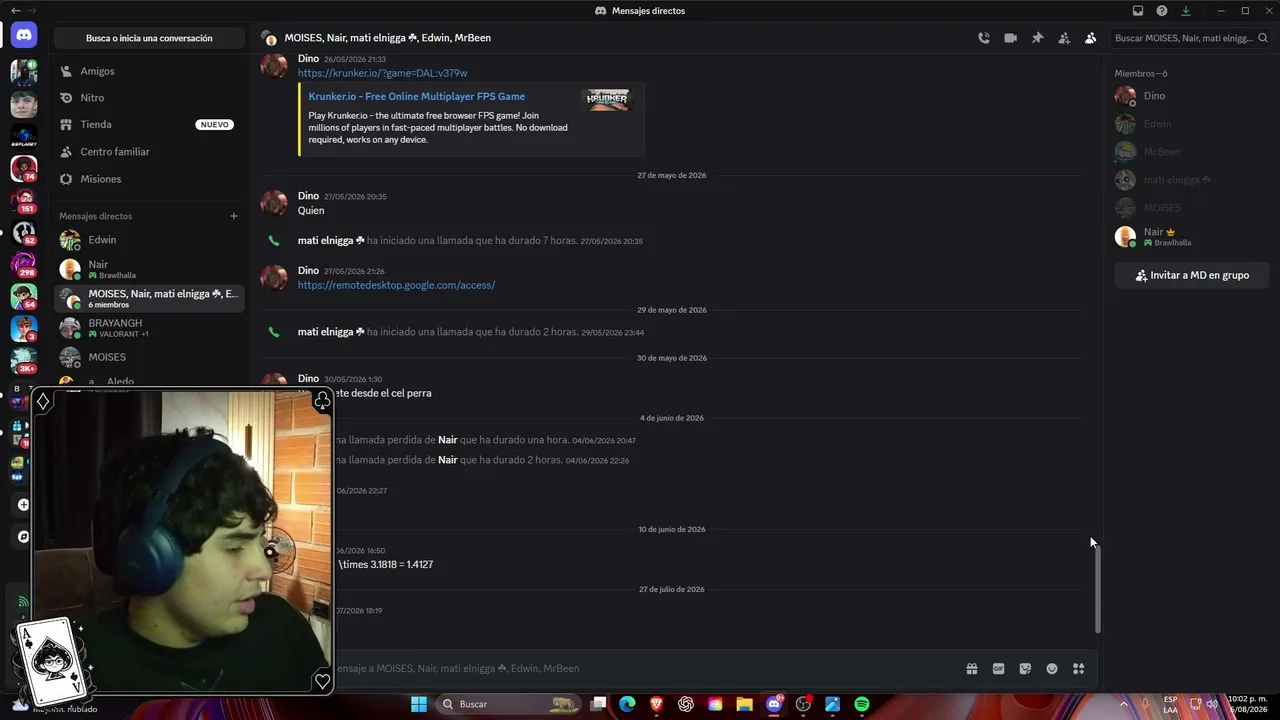
Task: Select MOISES in the member list
Action: click(x=1192, y=208)
